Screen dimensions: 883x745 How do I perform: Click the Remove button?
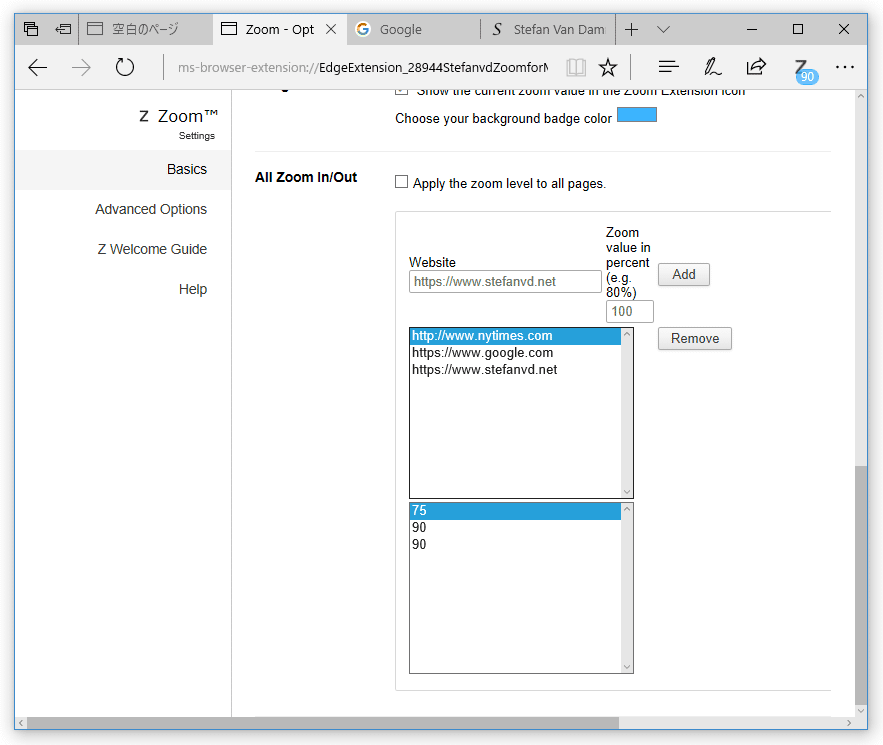[695, 338]
